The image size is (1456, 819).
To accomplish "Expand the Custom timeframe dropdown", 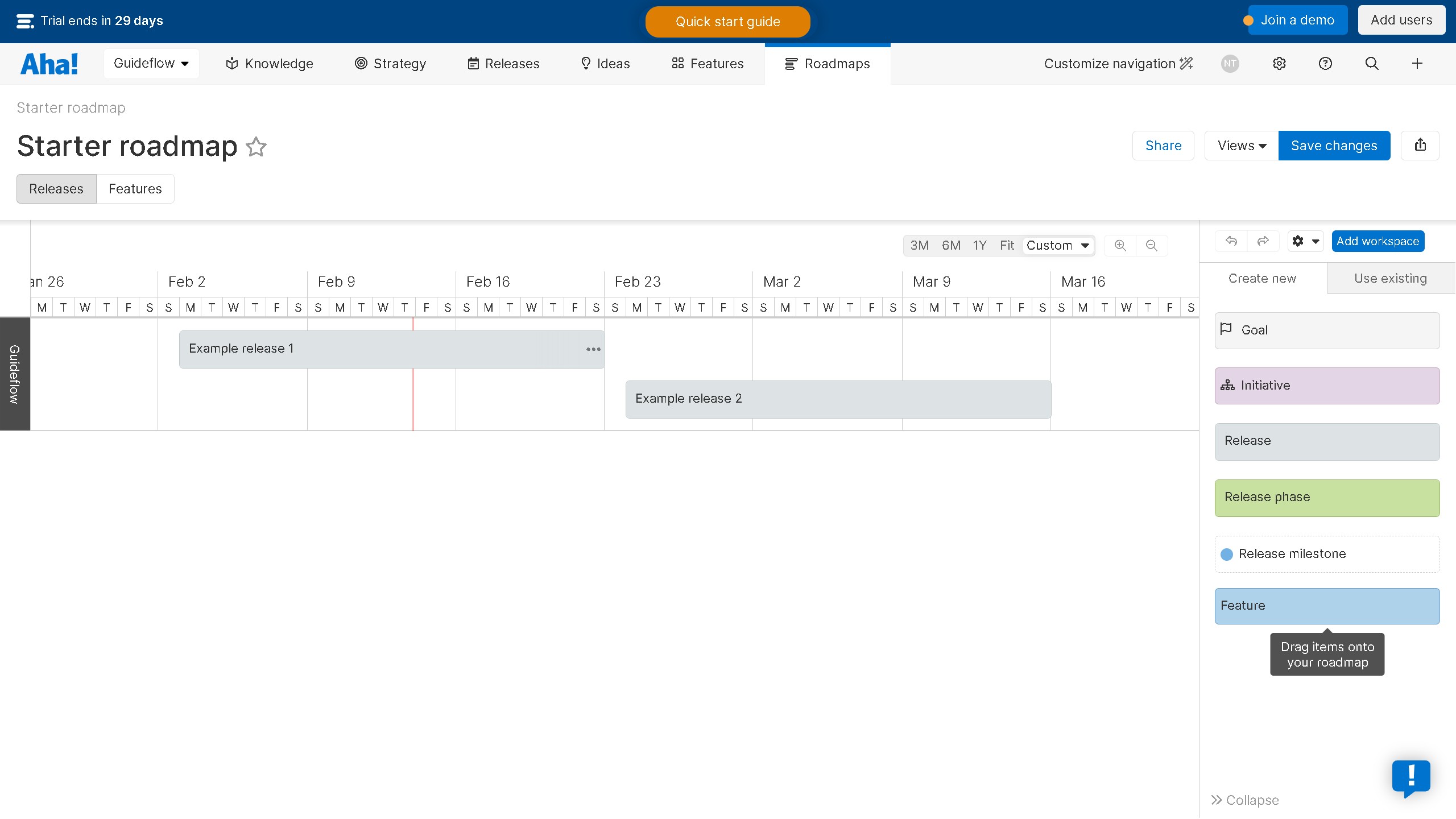I will tap(1058, 246).
